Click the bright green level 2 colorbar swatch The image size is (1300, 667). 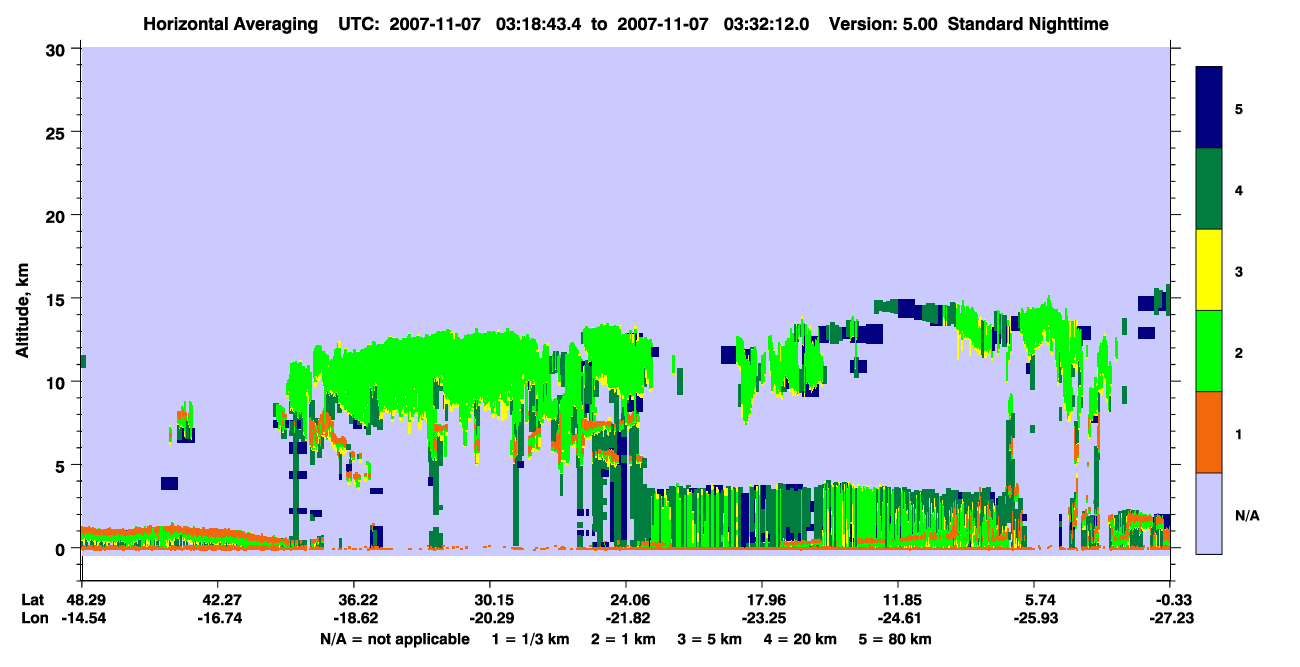click(1209, 351)
